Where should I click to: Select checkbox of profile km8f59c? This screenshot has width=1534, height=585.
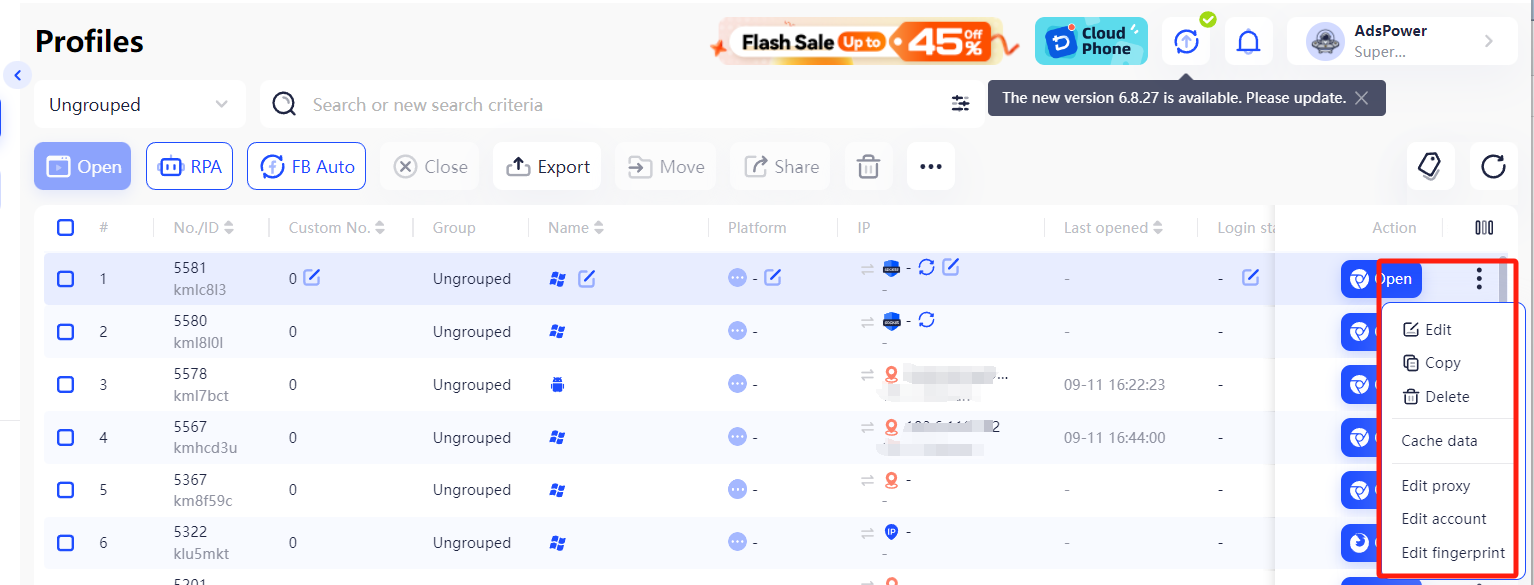tap(65, 489)
